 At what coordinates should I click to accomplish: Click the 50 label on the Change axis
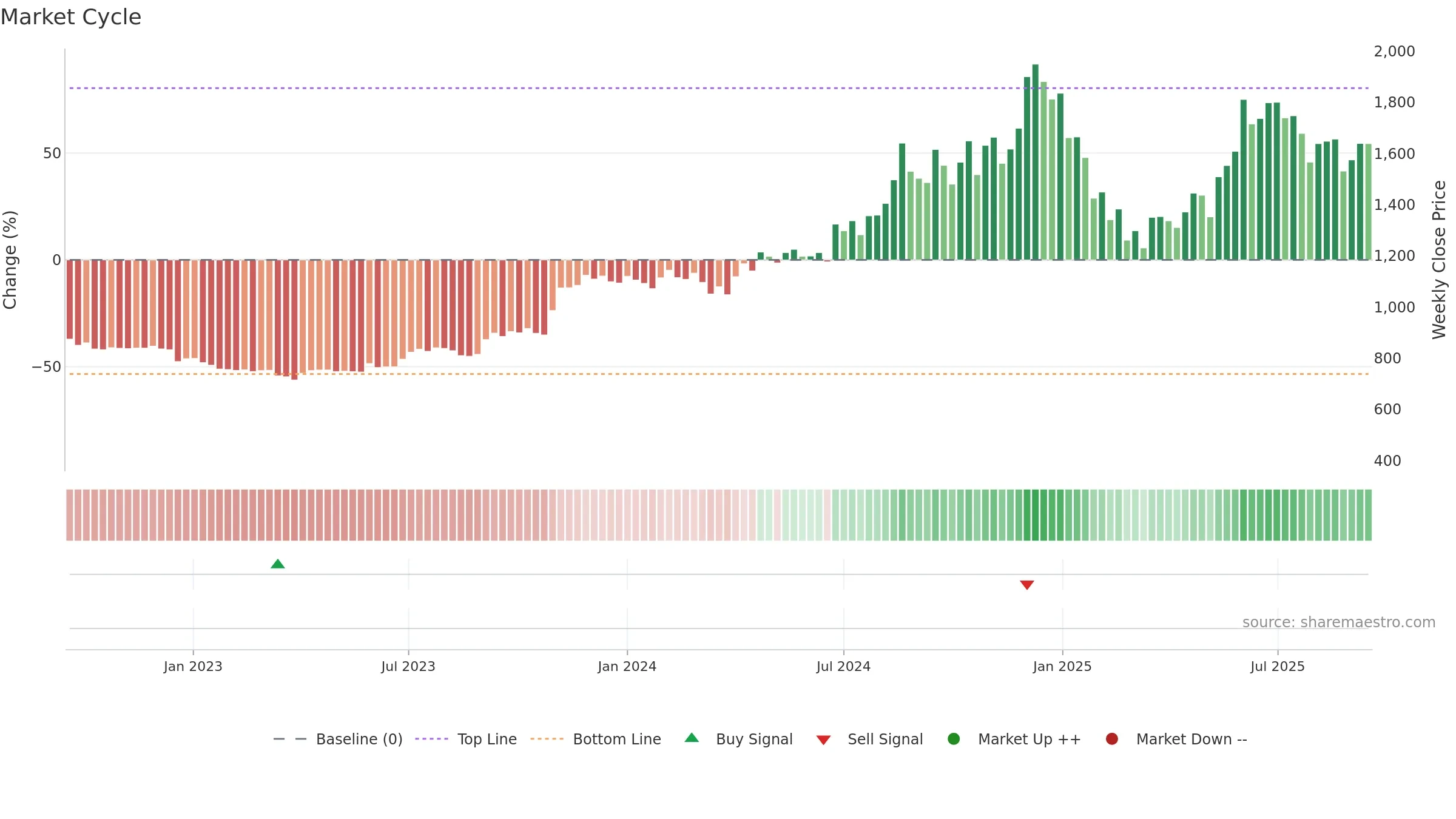point(52,153)
